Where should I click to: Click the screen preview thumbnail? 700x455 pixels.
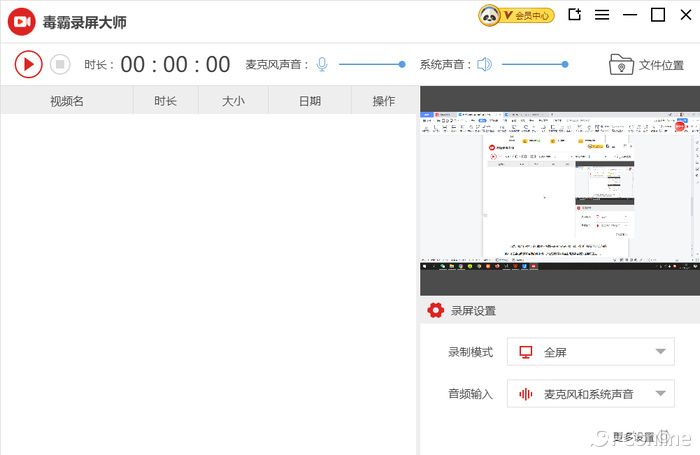click(x=560, y=191)
